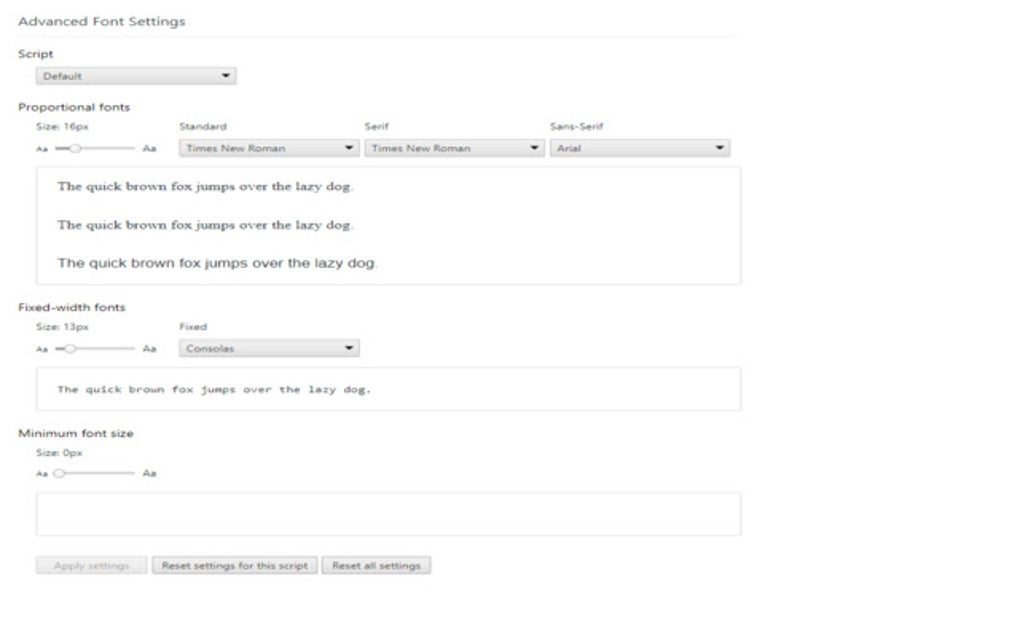Open the Script dropdown showing Default

point(137,75)
